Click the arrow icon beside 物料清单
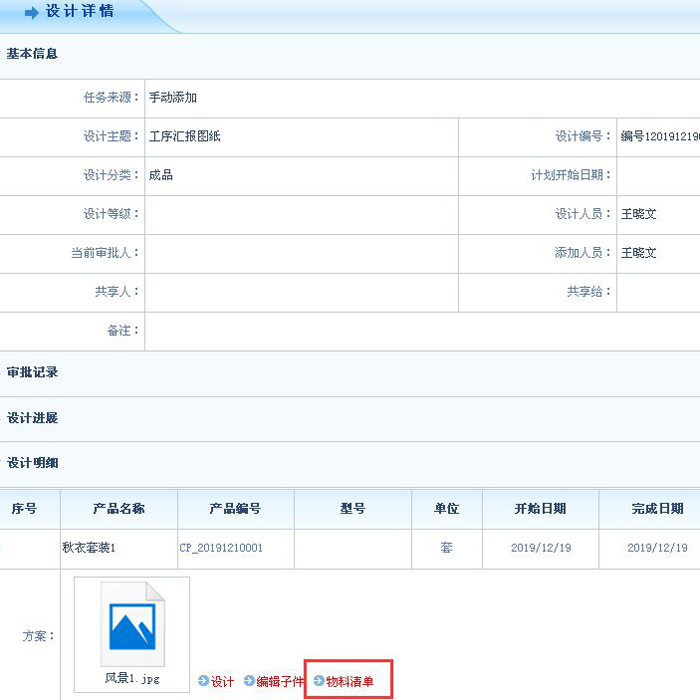Image resolution: width=700 pixels, height=700 pixels. click(x=319, y=682)
